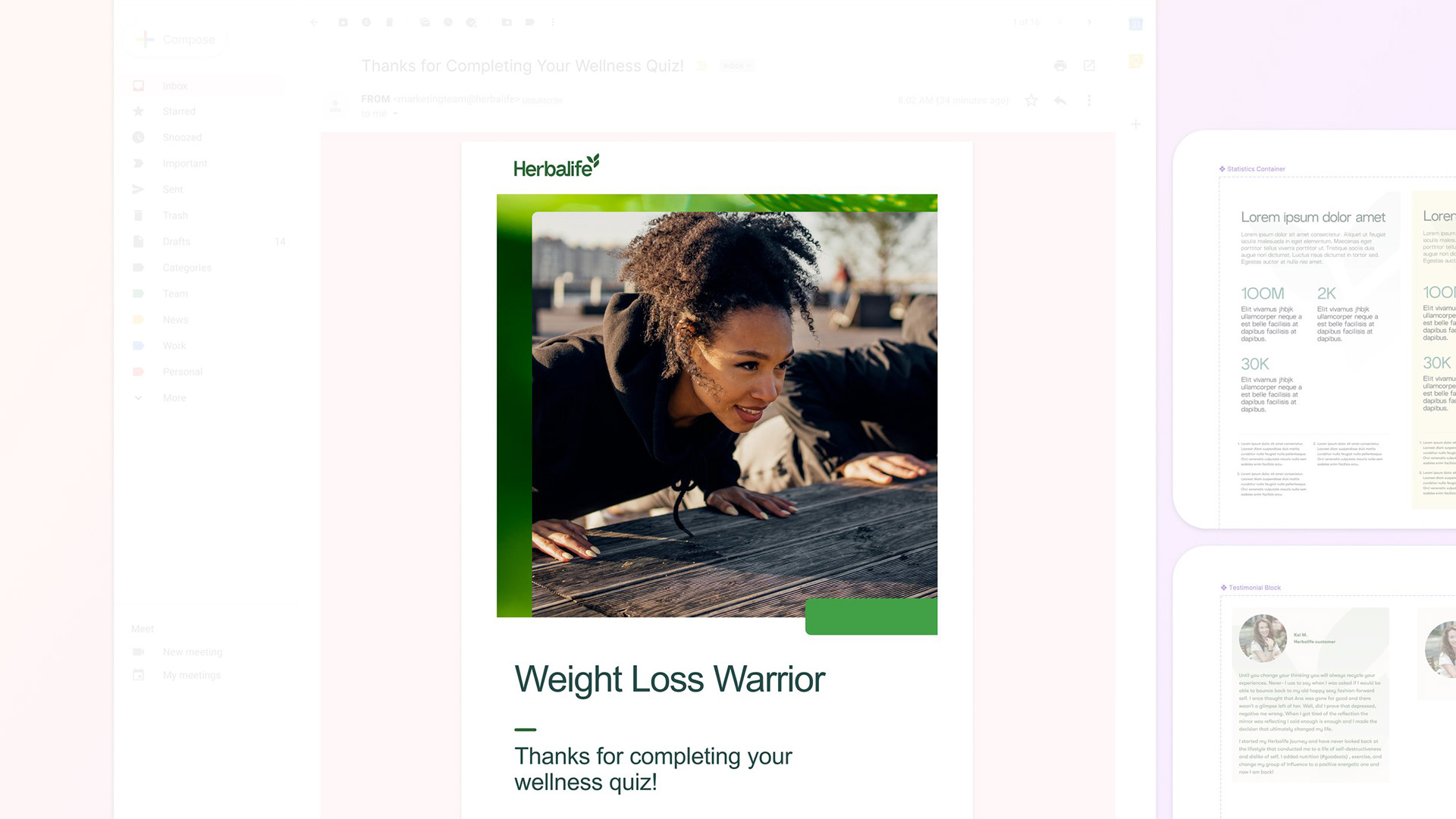Snooze the email with the clock icon
Image resolution: width=1456 pixels, height=819 pixels.
click(x=448, y=23)
